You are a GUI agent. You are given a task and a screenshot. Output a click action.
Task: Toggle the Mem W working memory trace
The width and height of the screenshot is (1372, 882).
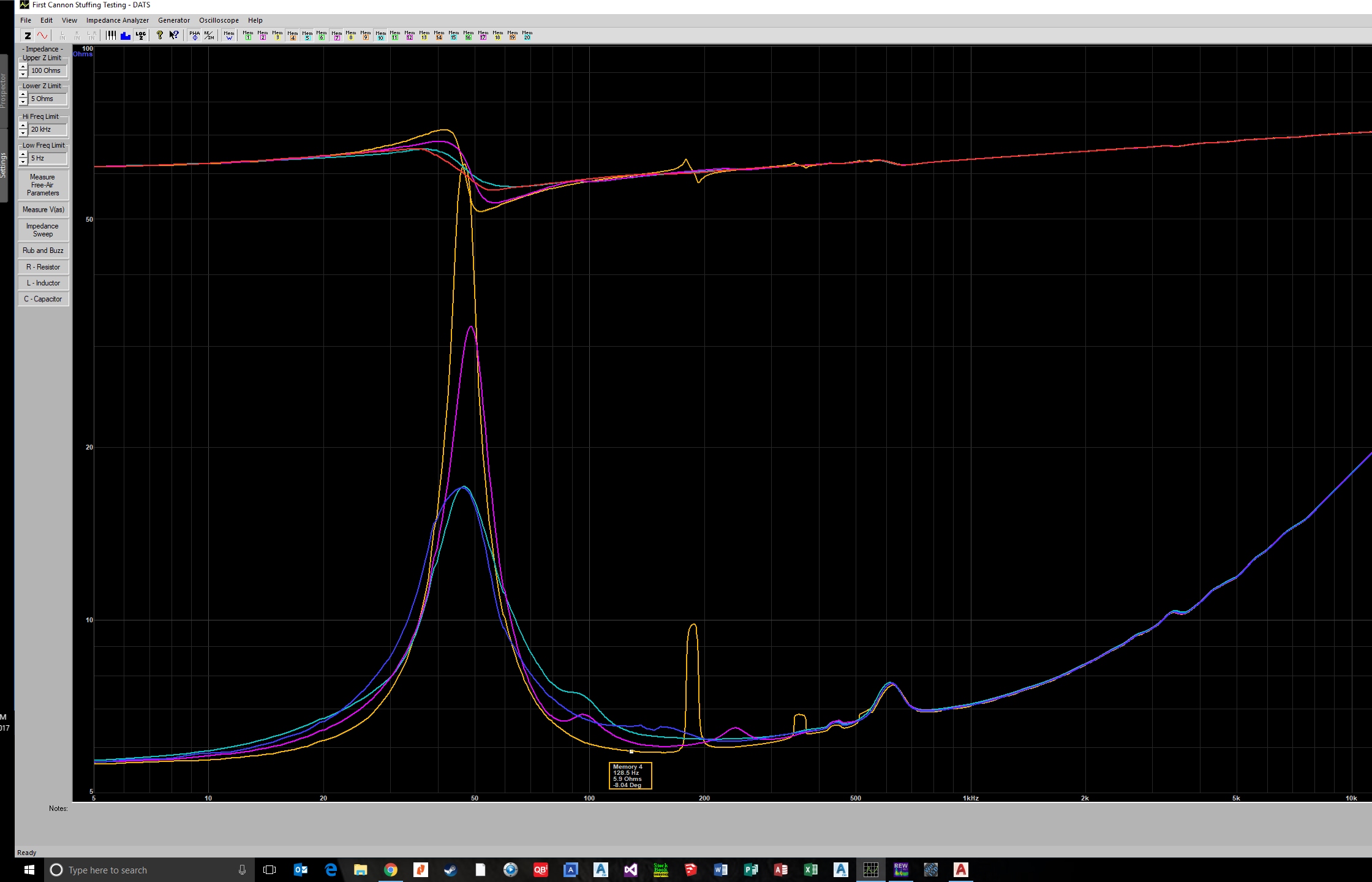229,36
